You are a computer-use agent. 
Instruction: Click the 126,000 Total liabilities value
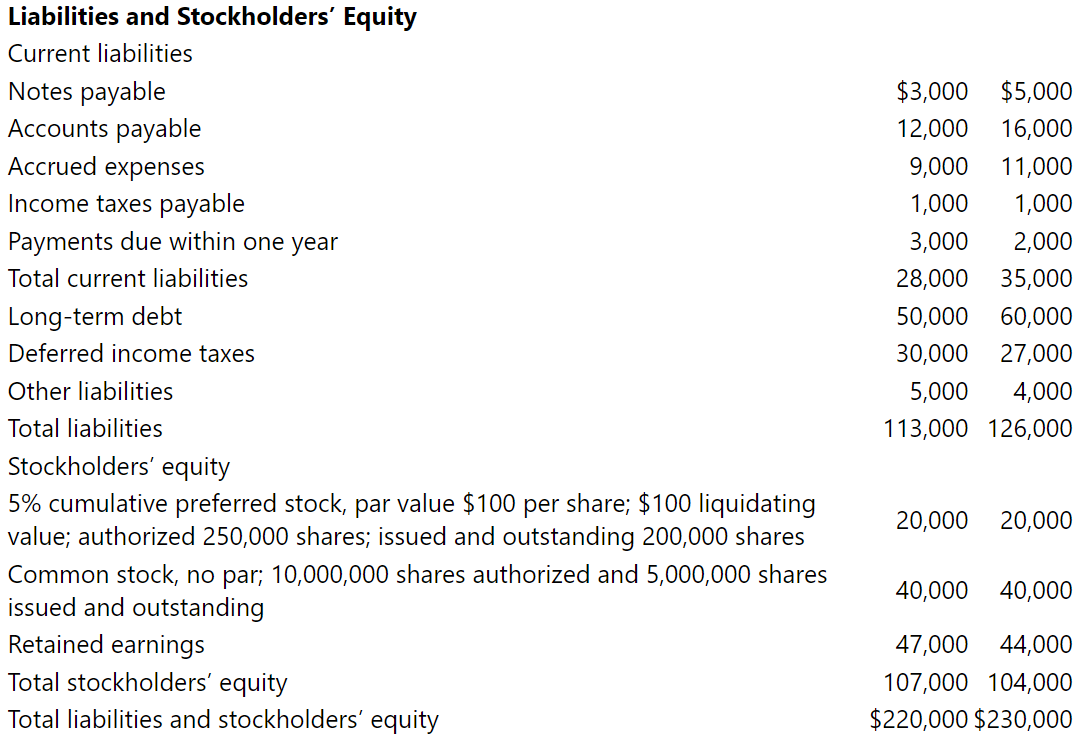pos(1030,429)
